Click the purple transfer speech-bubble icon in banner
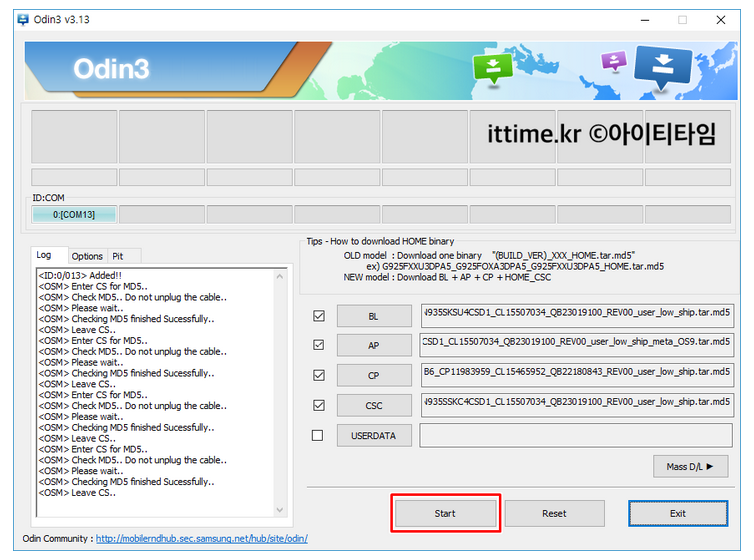Viewport: 754px width, 560px height. [x=614, y=61]
